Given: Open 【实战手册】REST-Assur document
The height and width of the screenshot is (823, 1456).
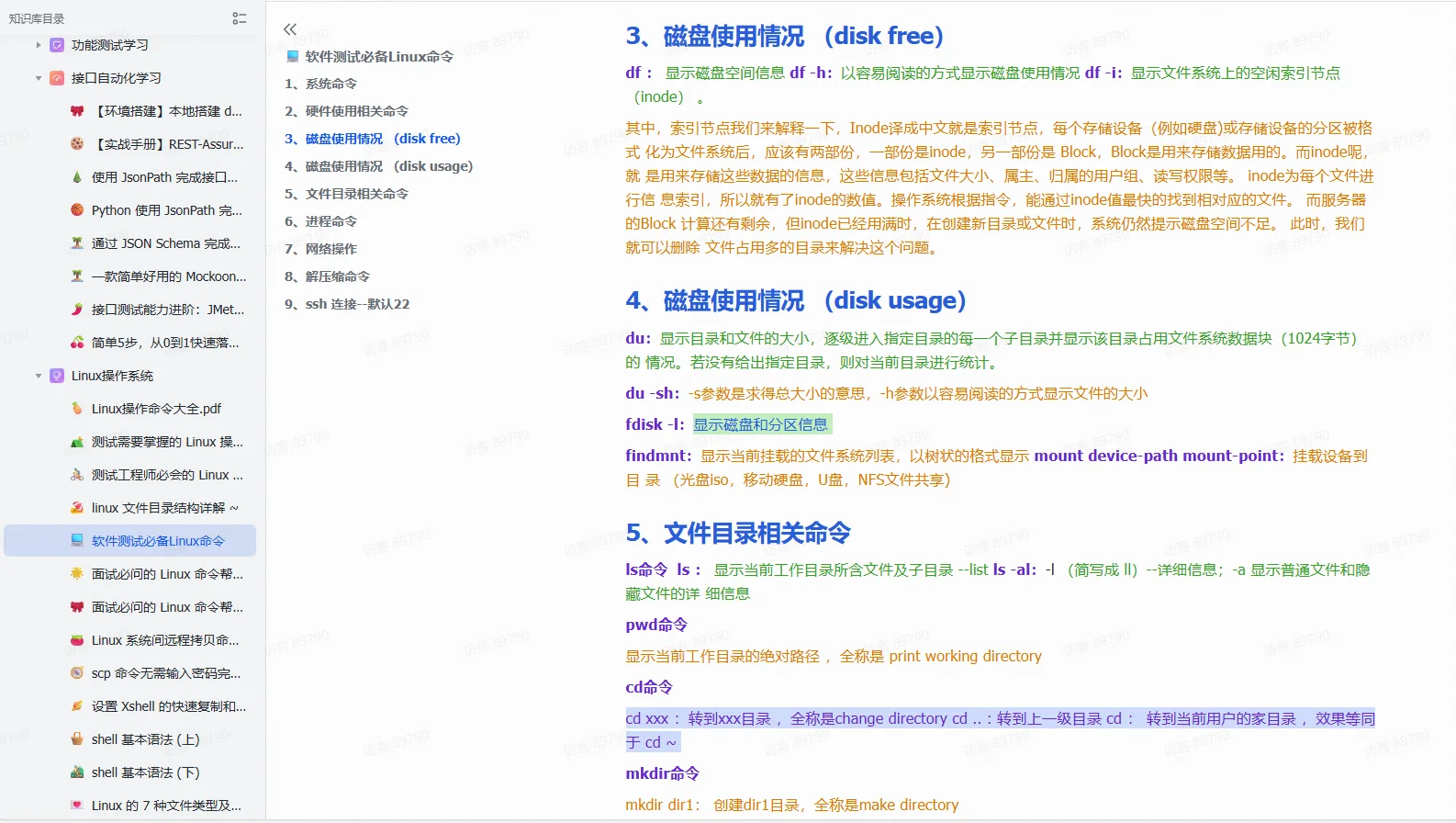Looking at the screenshot, I should pos(168,144).
